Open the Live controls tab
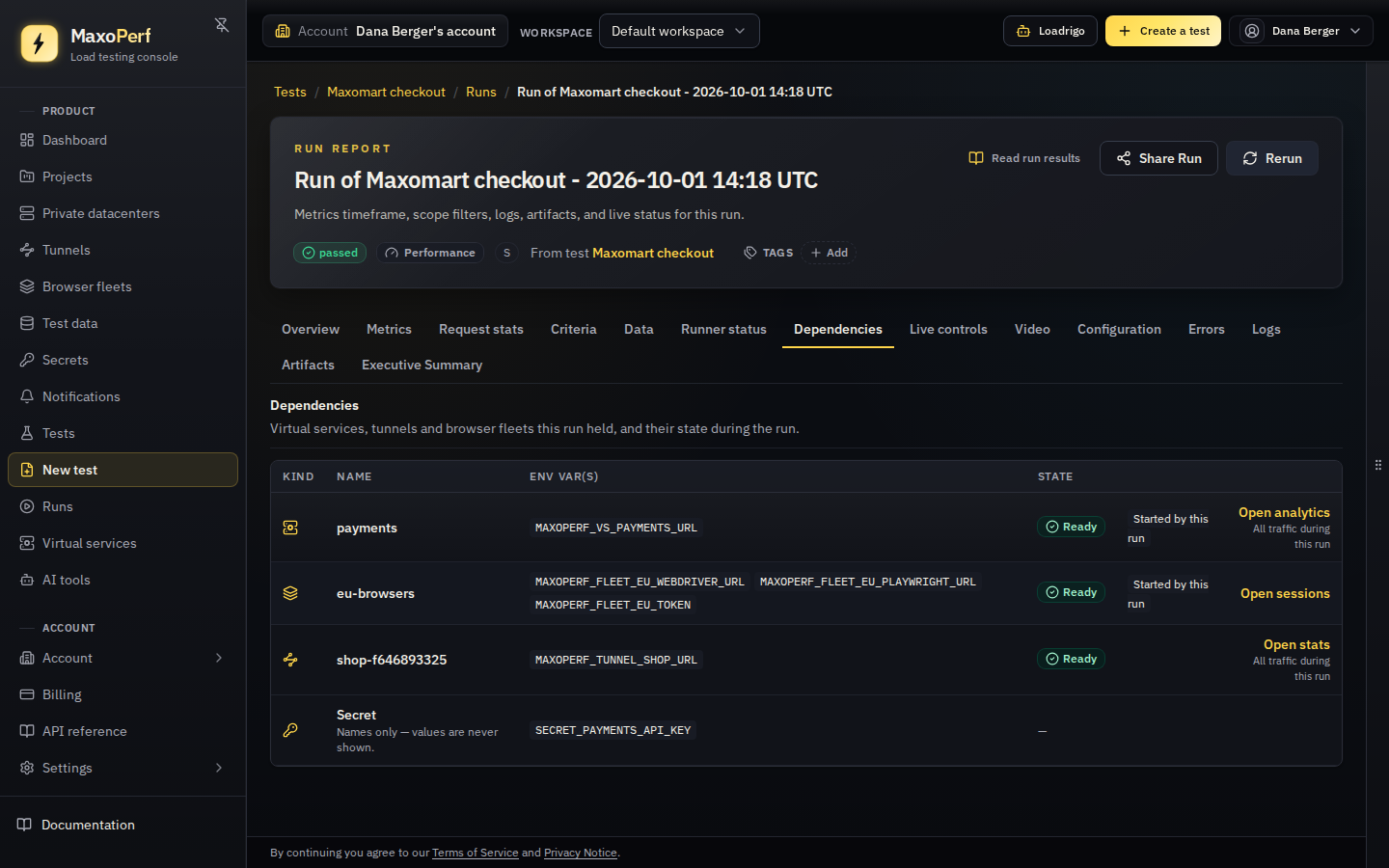This screenshot has height=868, width=1389. pyautogui.click(x=948, y=329)
